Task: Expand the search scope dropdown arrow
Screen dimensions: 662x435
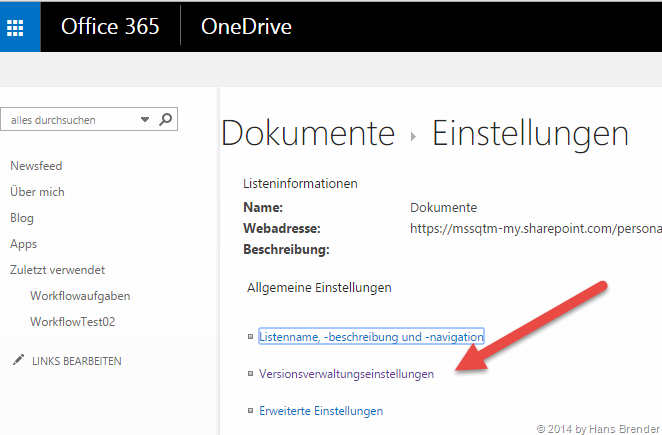Action: pos(145,120)
